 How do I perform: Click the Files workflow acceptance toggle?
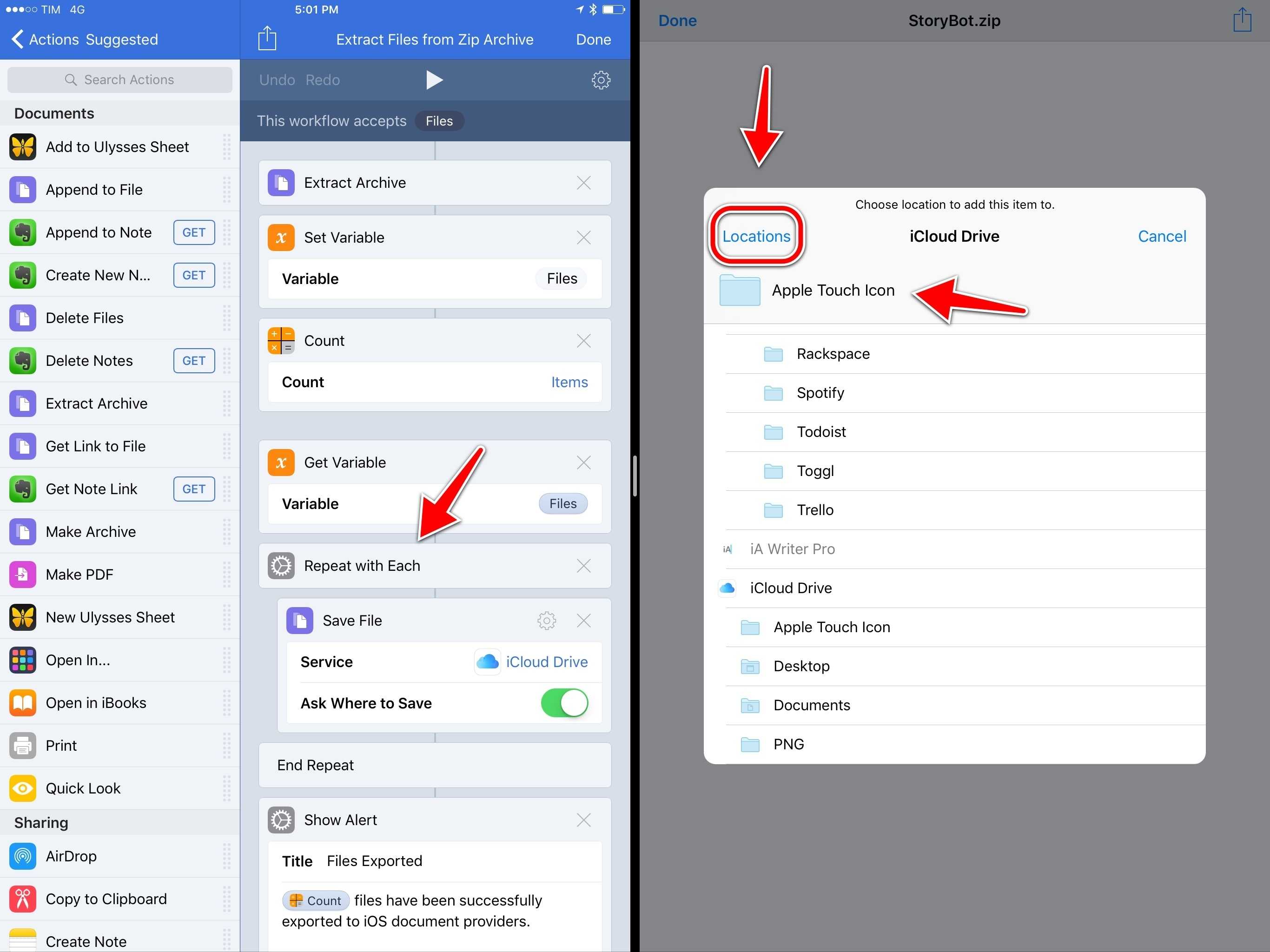[x=438, y=120]
